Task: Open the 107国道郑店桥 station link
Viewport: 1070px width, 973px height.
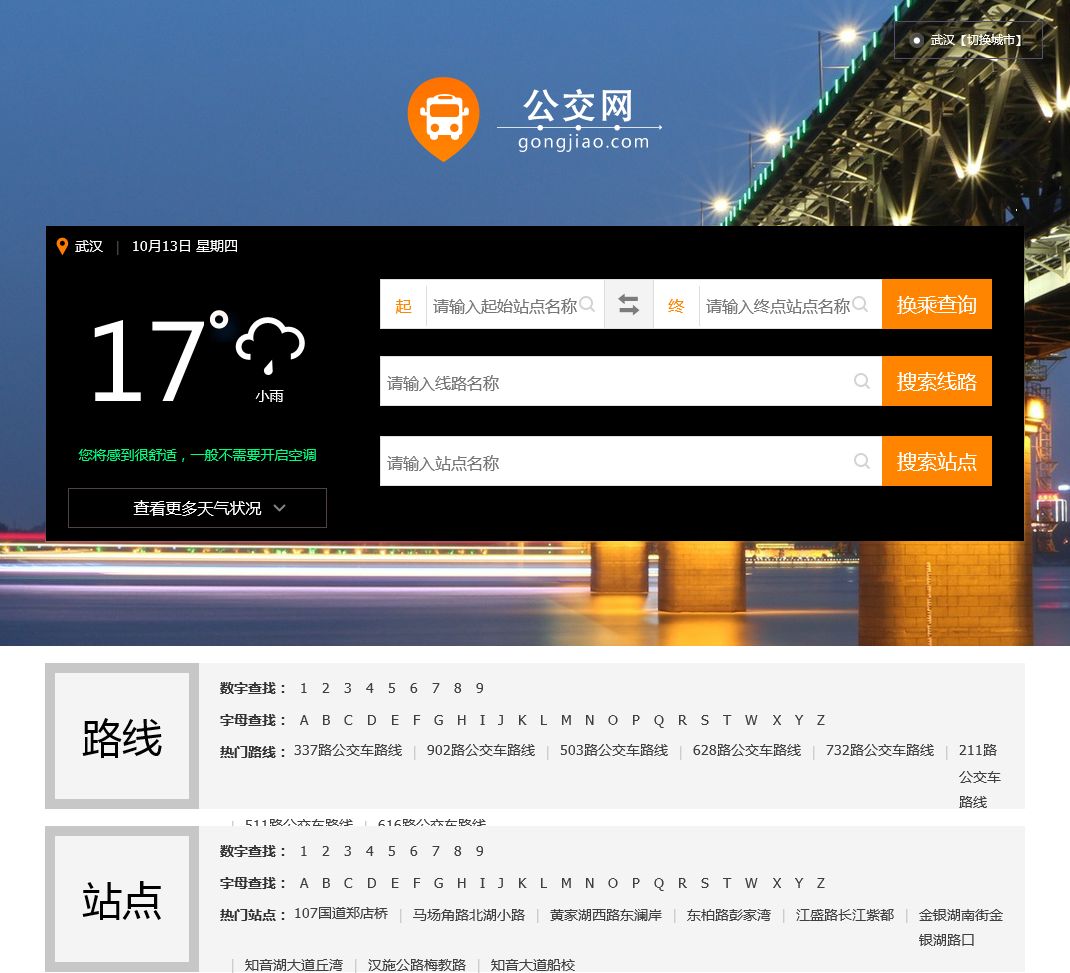Action: [341, 913]
